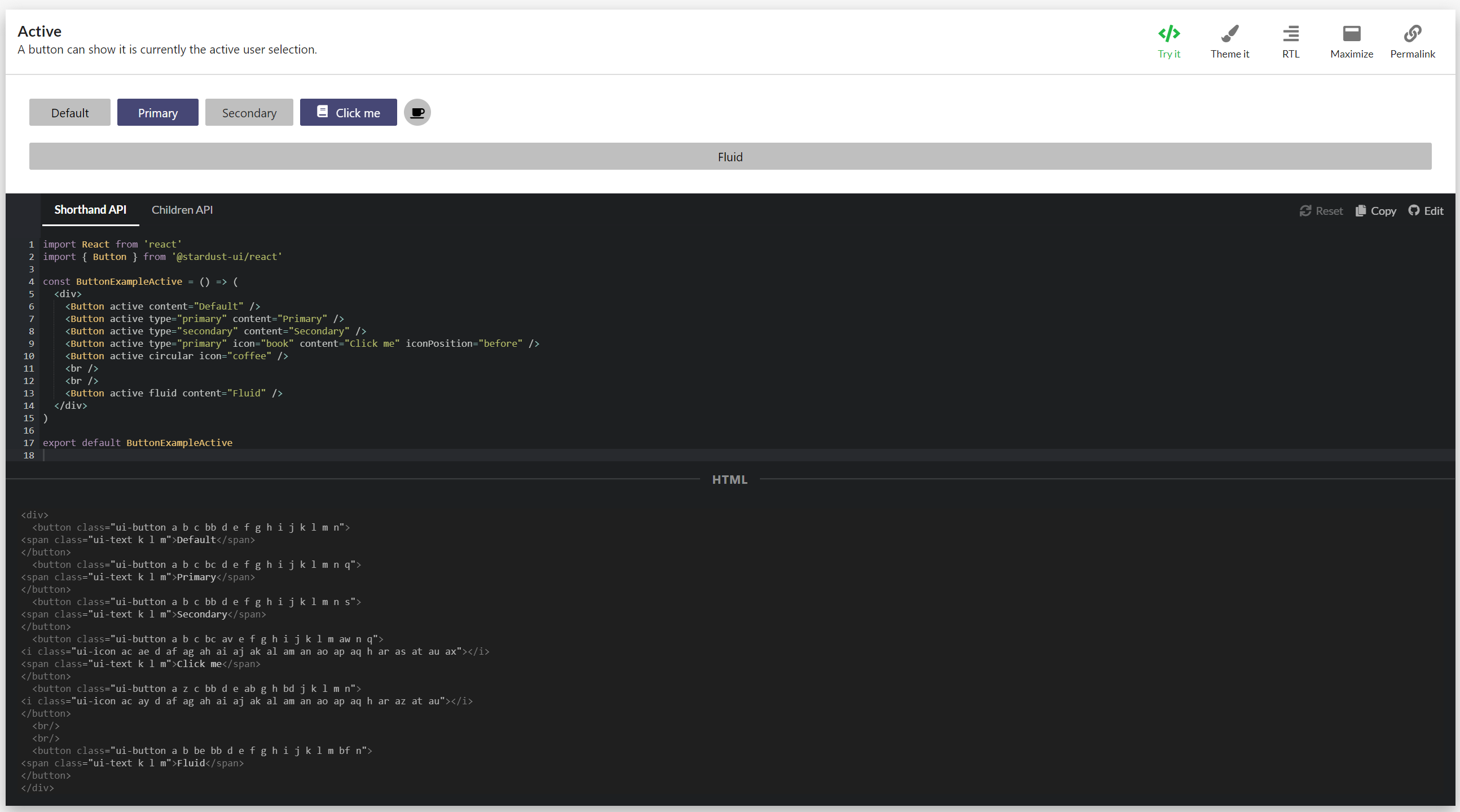Screen dimensions: 1460x812
Task: Select the Shorthand API tab
Action: point(90,210)
